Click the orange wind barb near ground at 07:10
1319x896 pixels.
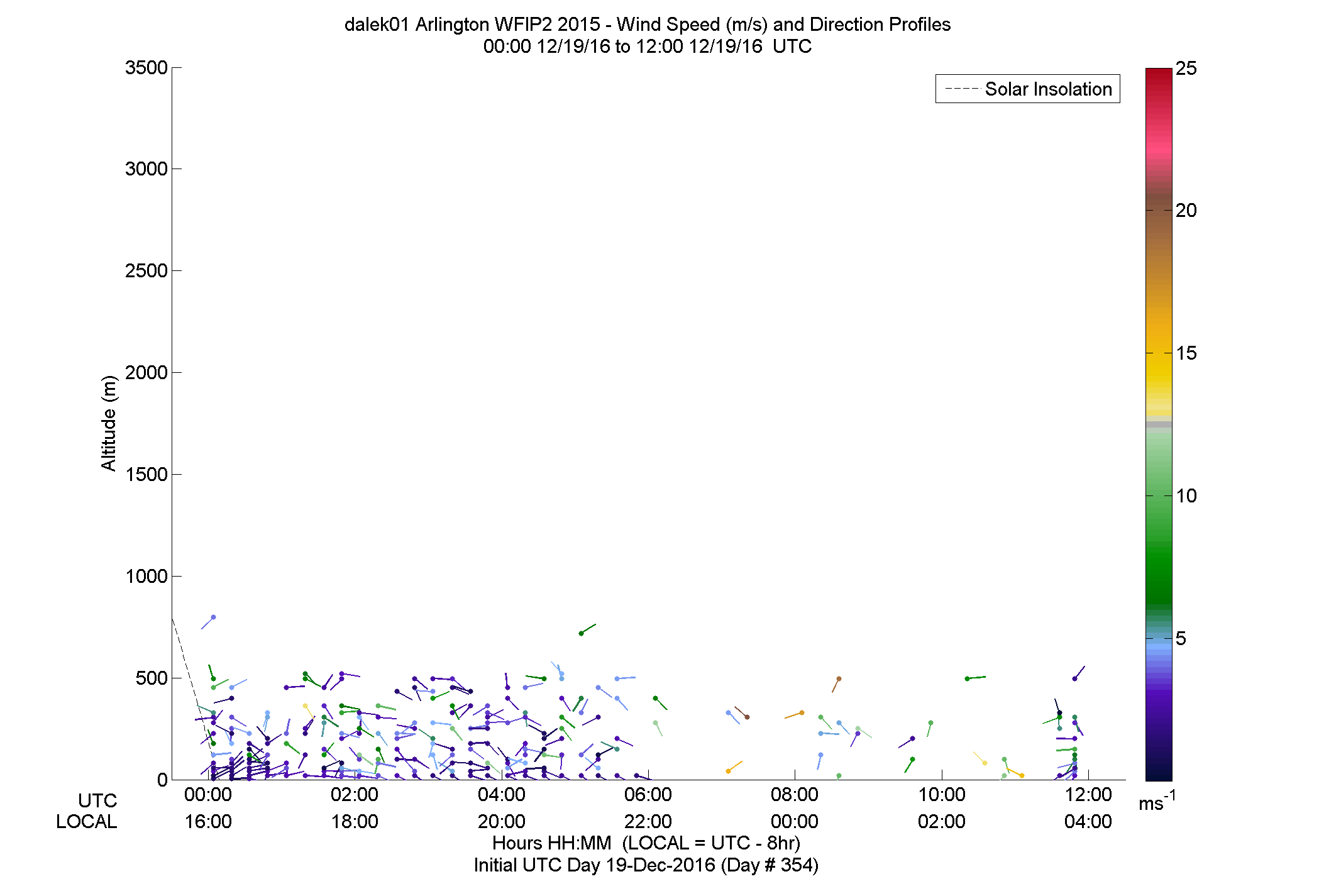pos(735,766)
